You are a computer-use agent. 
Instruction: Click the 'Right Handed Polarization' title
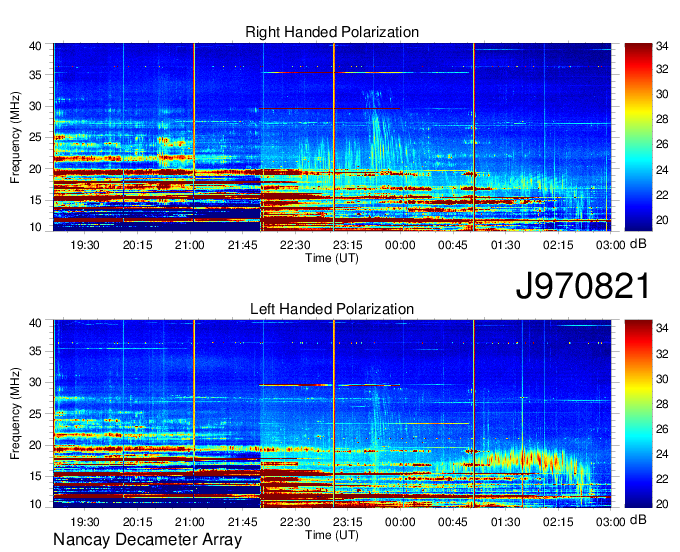point(332,32)
